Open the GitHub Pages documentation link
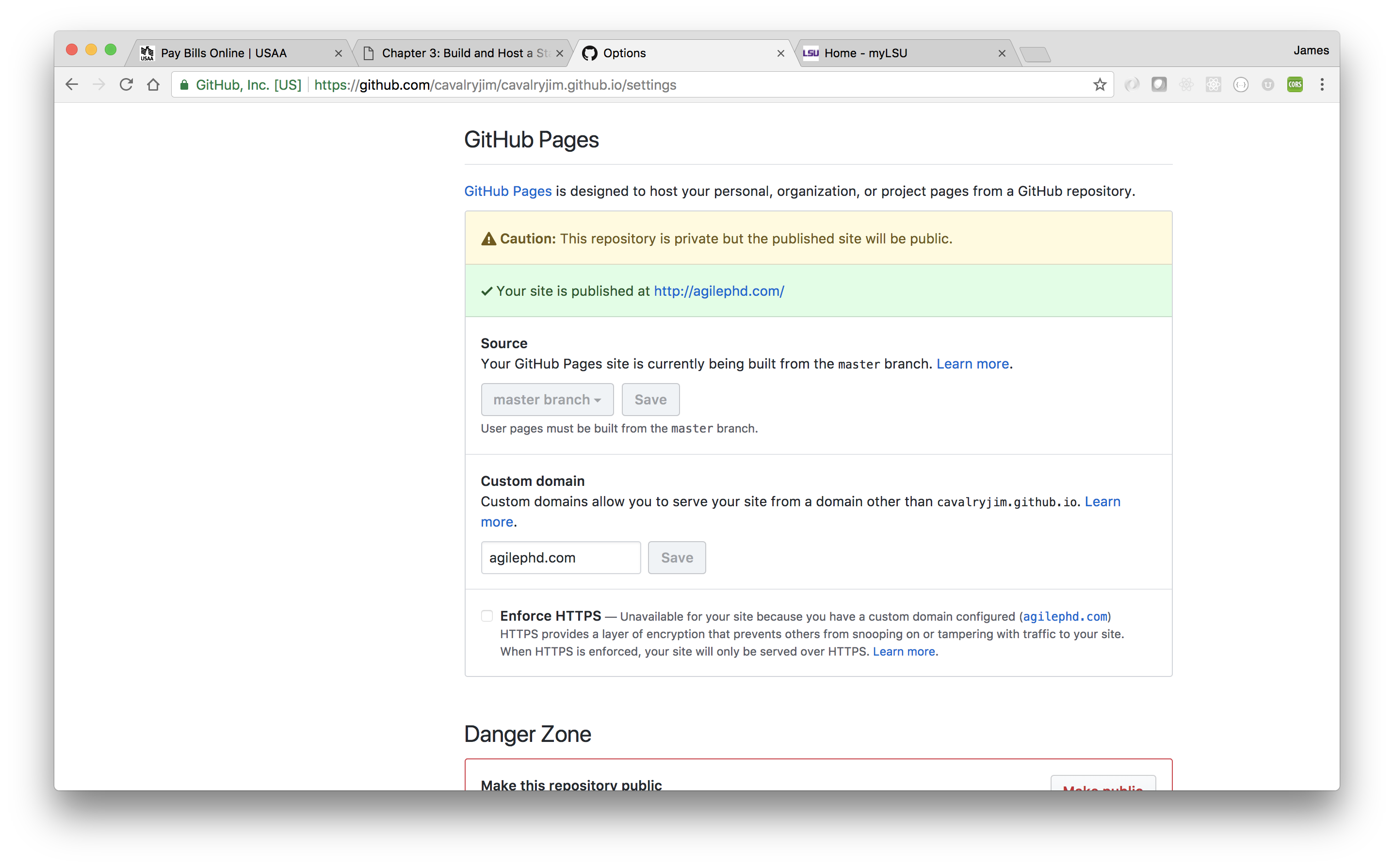Image resolution: width=1394 pixels, height=868 pixels. click(x=507, y=191)
